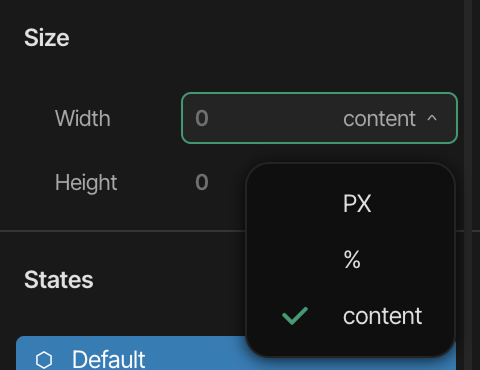Collapse the unit menu via the chevron arrow
The height and width of the screenshot is (370, 480).
432,118
